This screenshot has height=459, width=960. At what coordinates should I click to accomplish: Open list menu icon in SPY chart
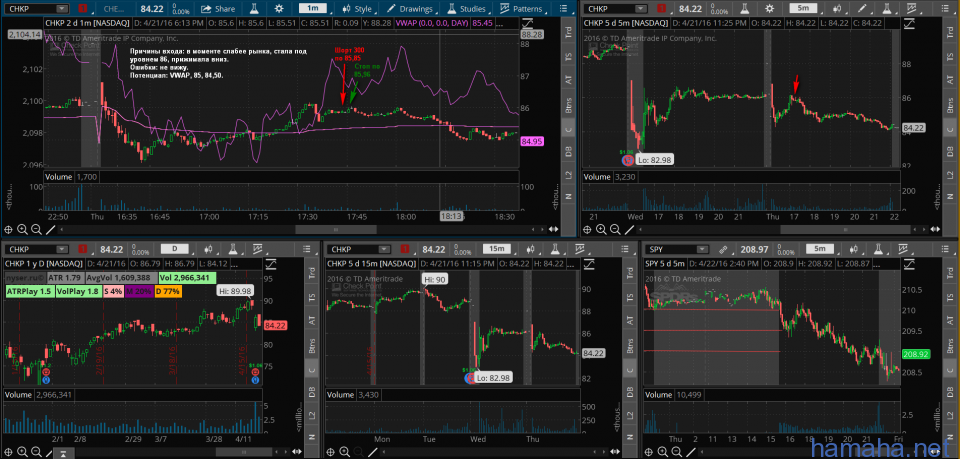(945, 249)
